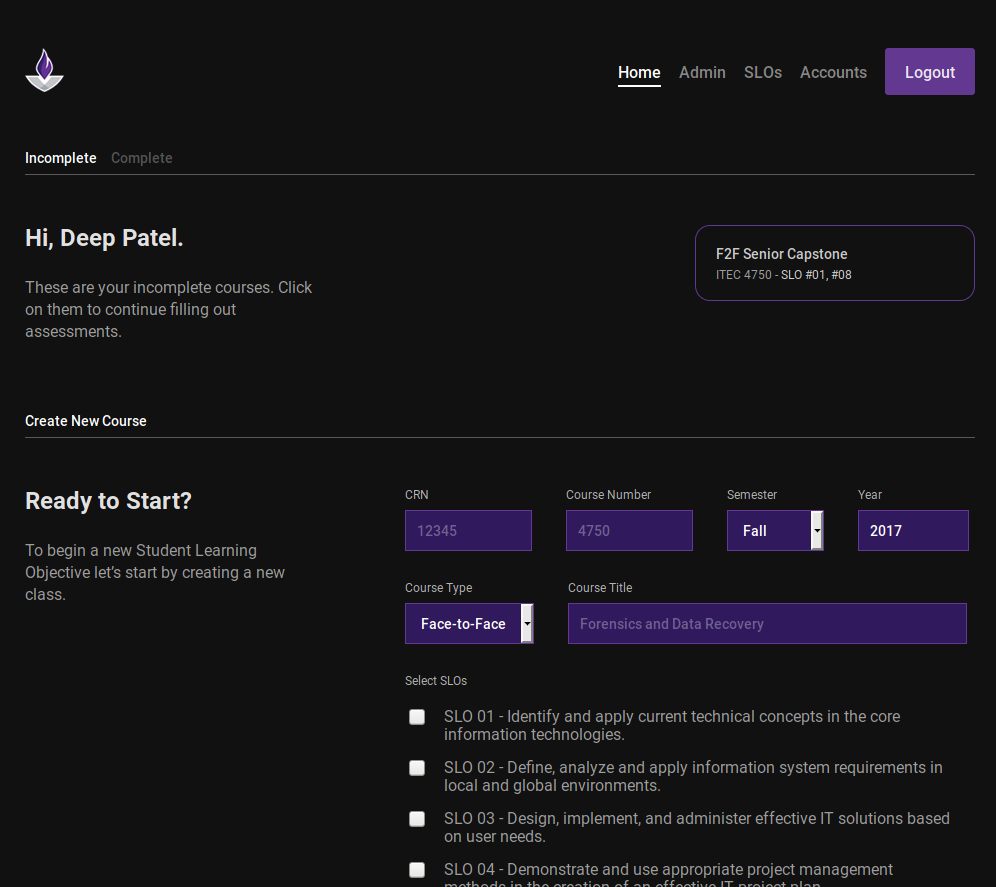This screenshot has height=887, width=996.
Task: Check SLO 04 about project management methods
Action: pos(416,870)
